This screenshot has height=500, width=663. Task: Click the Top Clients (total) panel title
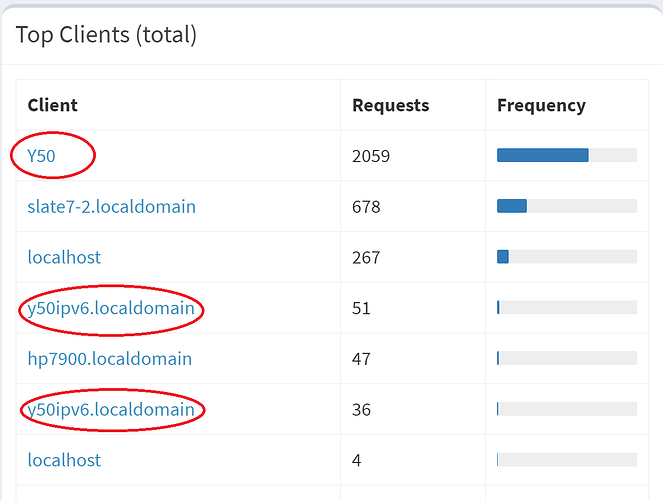pos(106,35)
